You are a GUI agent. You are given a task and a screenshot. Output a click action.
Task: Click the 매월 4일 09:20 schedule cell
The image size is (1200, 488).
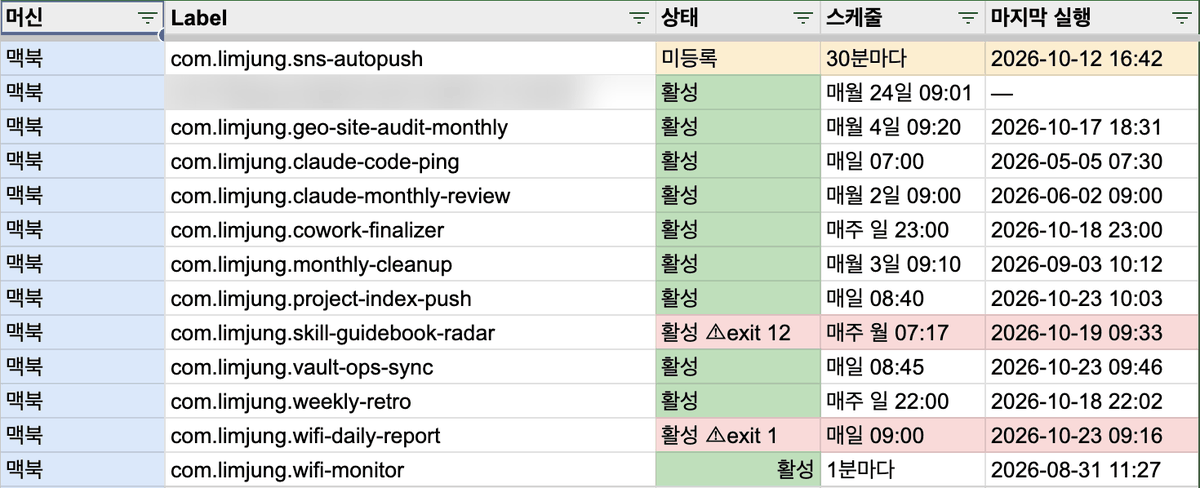[x=902, y=127]
